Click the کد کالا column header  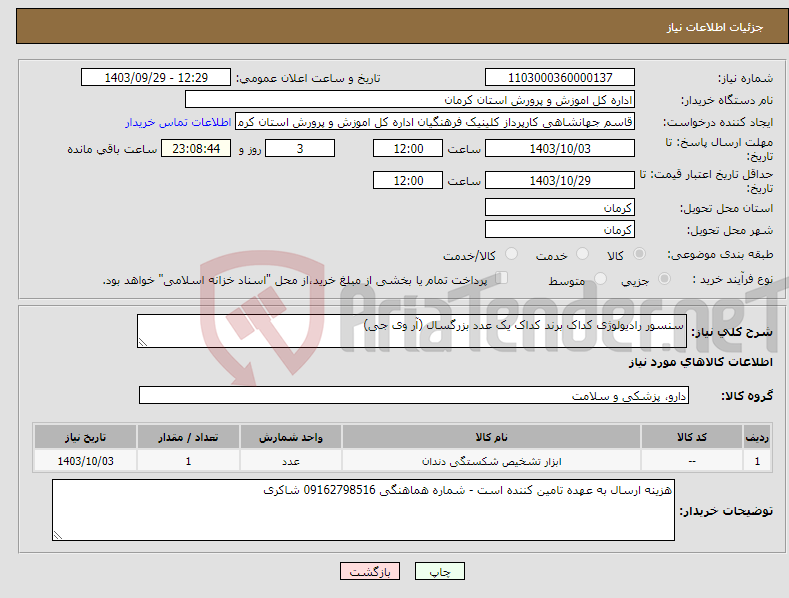point(692,437)
